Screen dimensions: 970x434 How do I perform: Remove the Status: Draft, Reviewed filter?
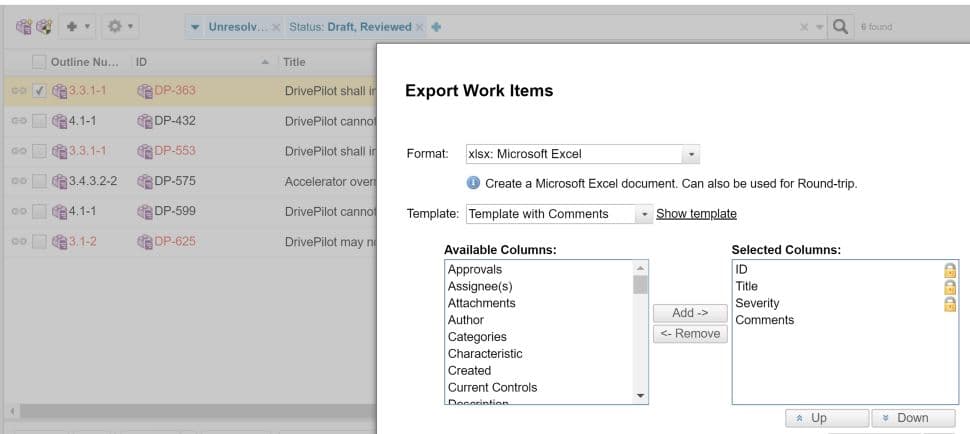pyautogui.click(x=419, y=27)
